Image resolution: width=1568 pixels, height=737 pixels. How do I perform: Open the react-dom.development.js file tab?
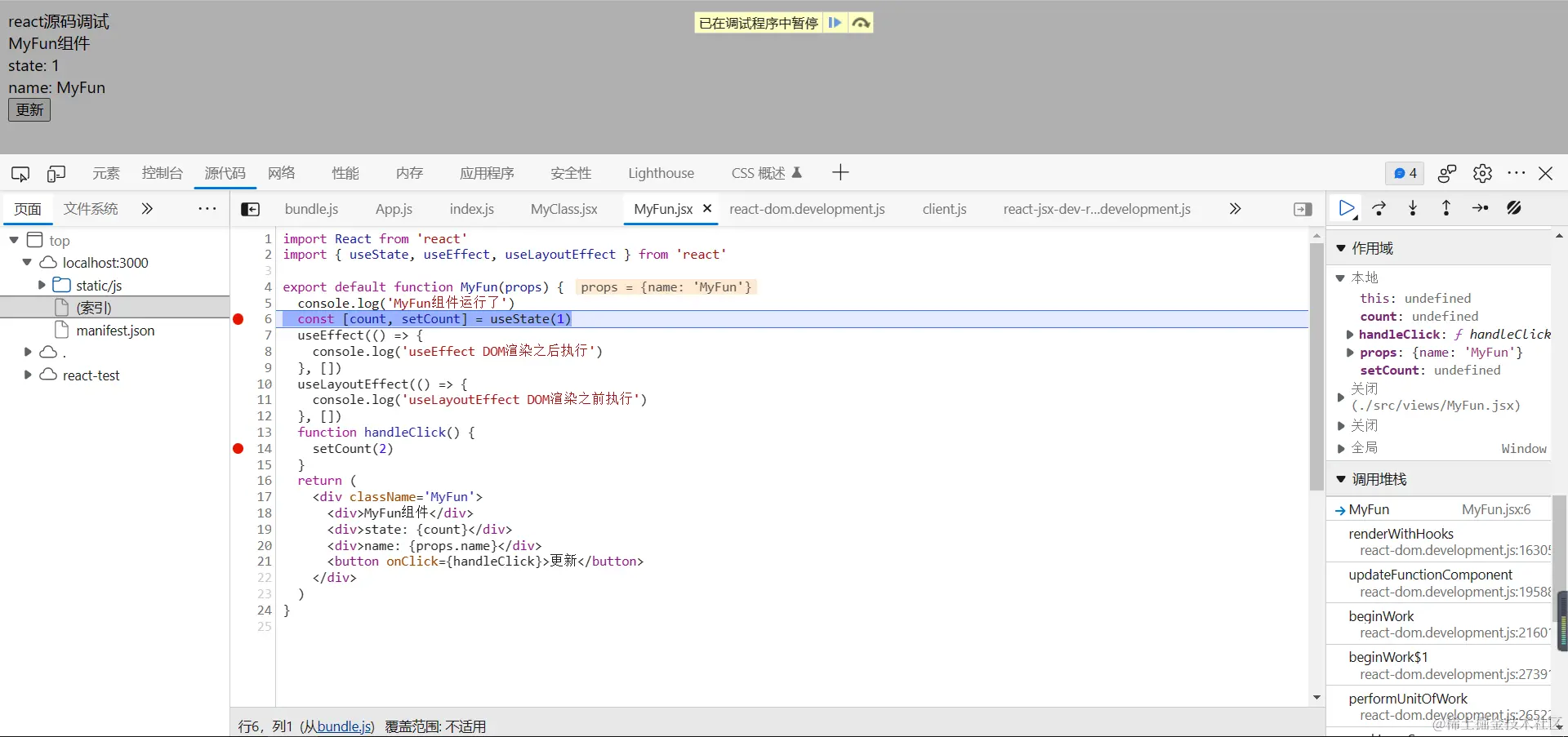pyautogui.click(x=807, y=209)
